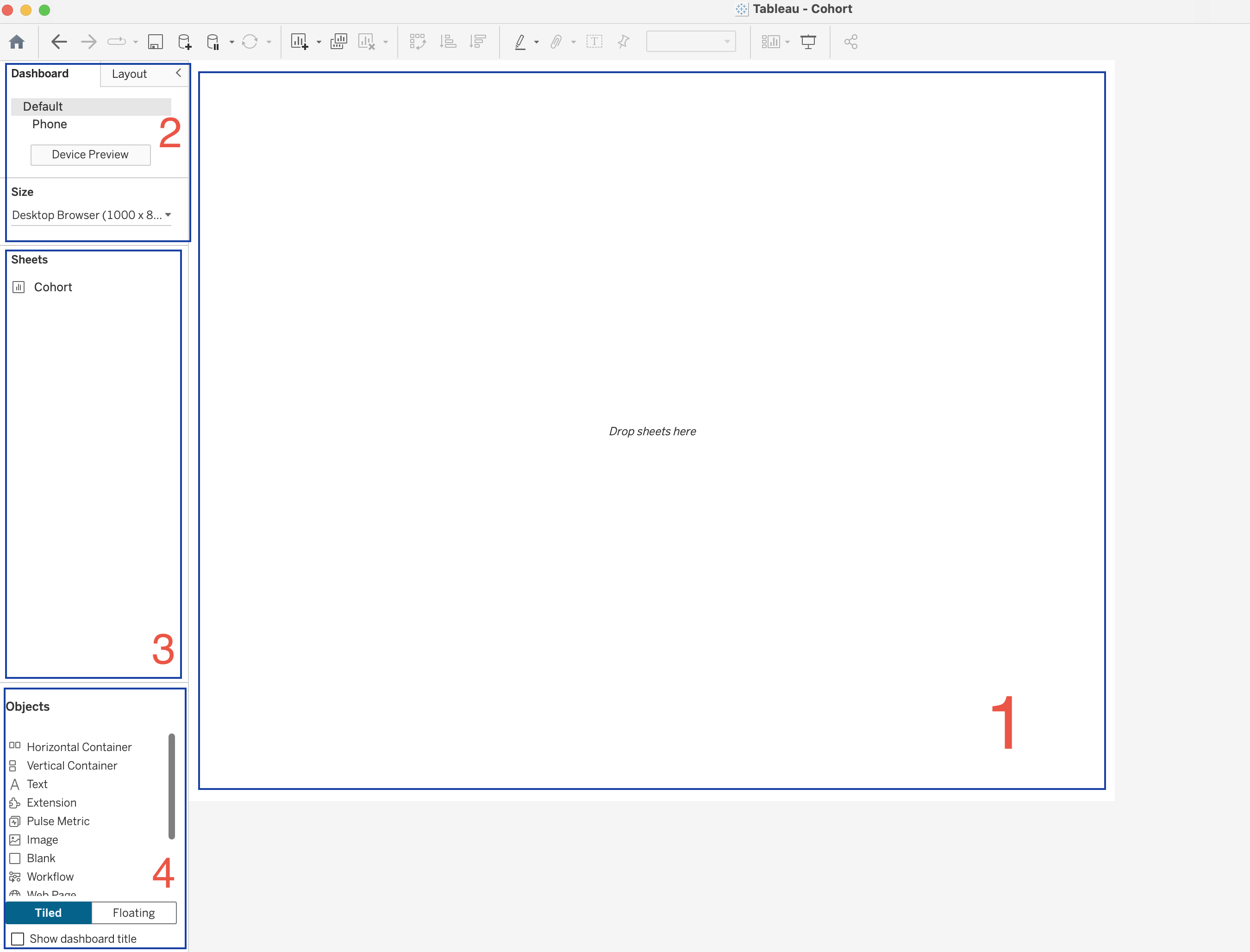Click the Device Preview button

(90, 155)
